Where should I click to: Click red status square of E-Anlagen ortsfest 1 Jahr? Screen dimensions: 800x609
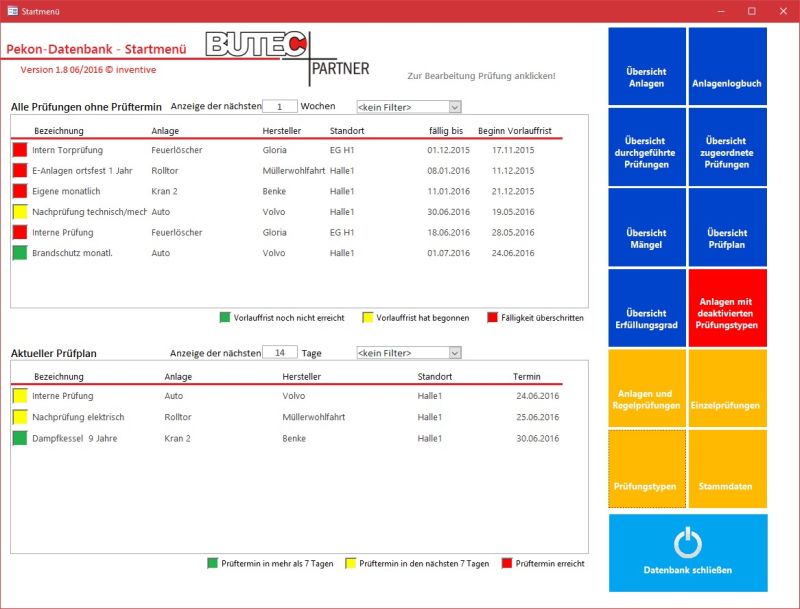[x=20, y=170]
